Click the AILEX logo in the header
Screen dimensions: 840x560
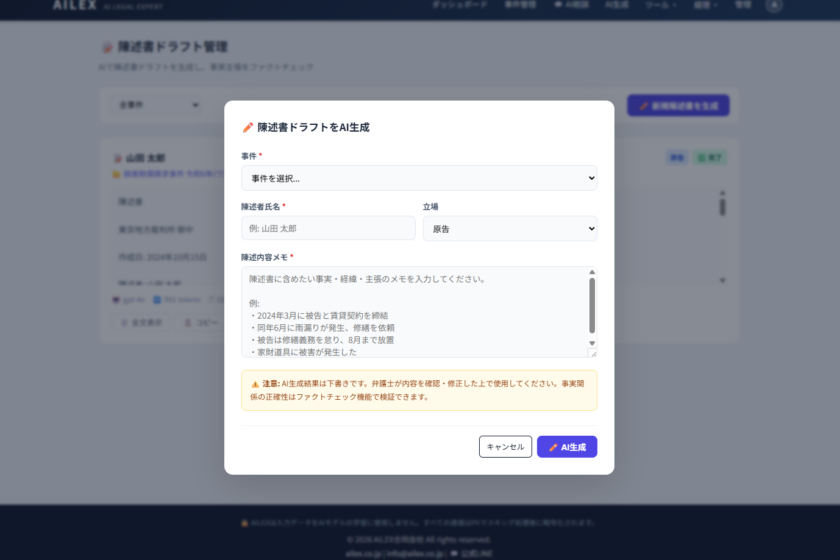click(74, 5)
